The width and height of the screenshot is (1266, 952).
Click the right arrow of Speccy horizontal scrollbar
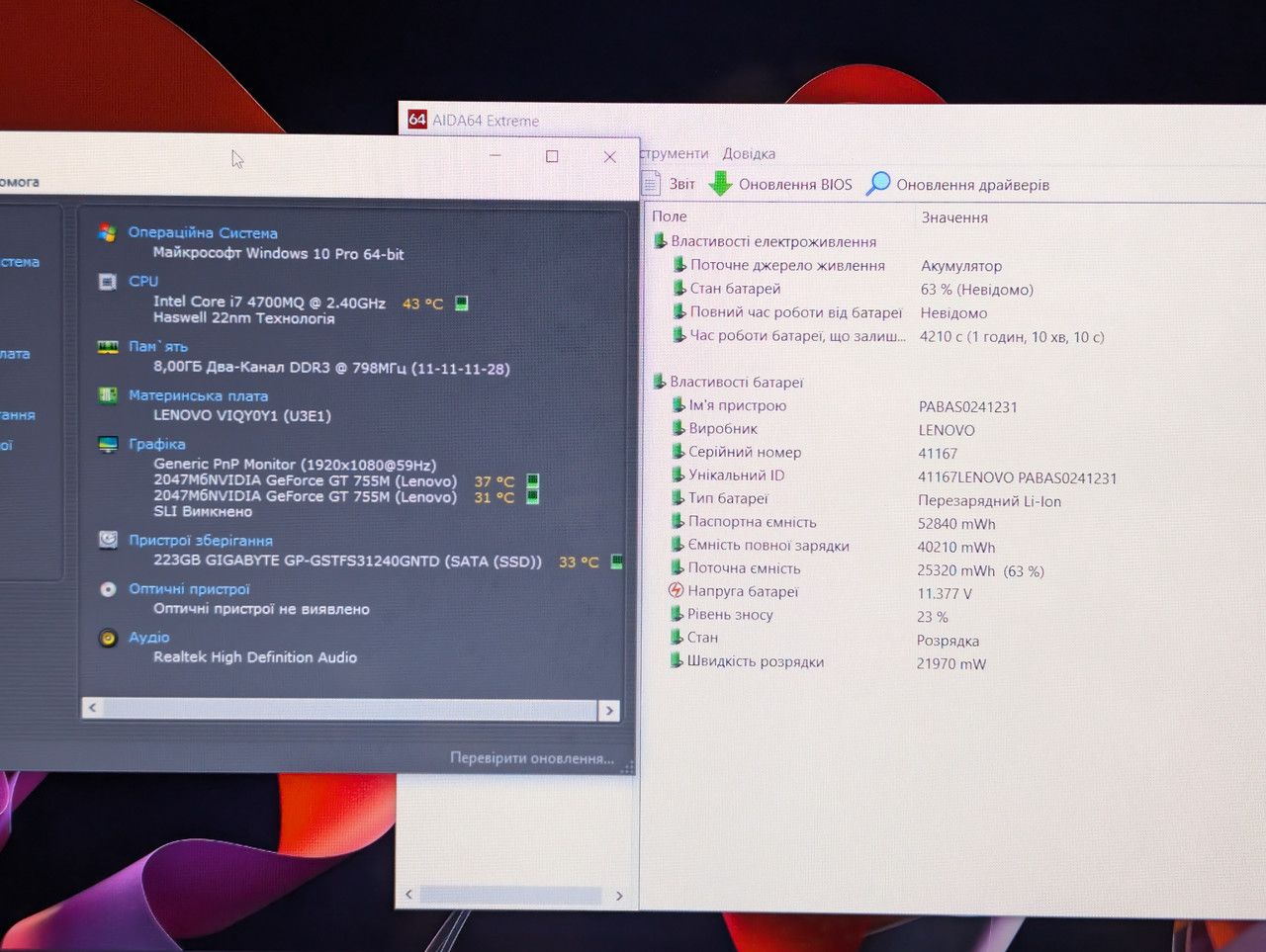point(609,710)
